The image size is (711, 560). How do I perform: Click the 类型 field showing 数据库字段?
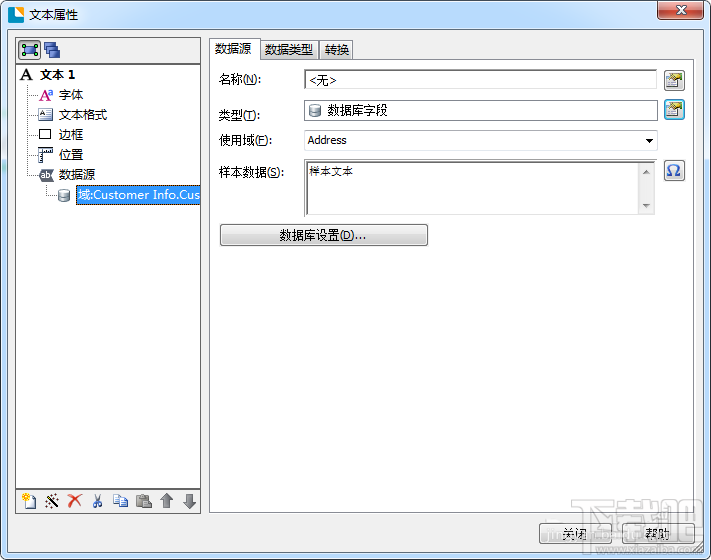coord(481,111)
